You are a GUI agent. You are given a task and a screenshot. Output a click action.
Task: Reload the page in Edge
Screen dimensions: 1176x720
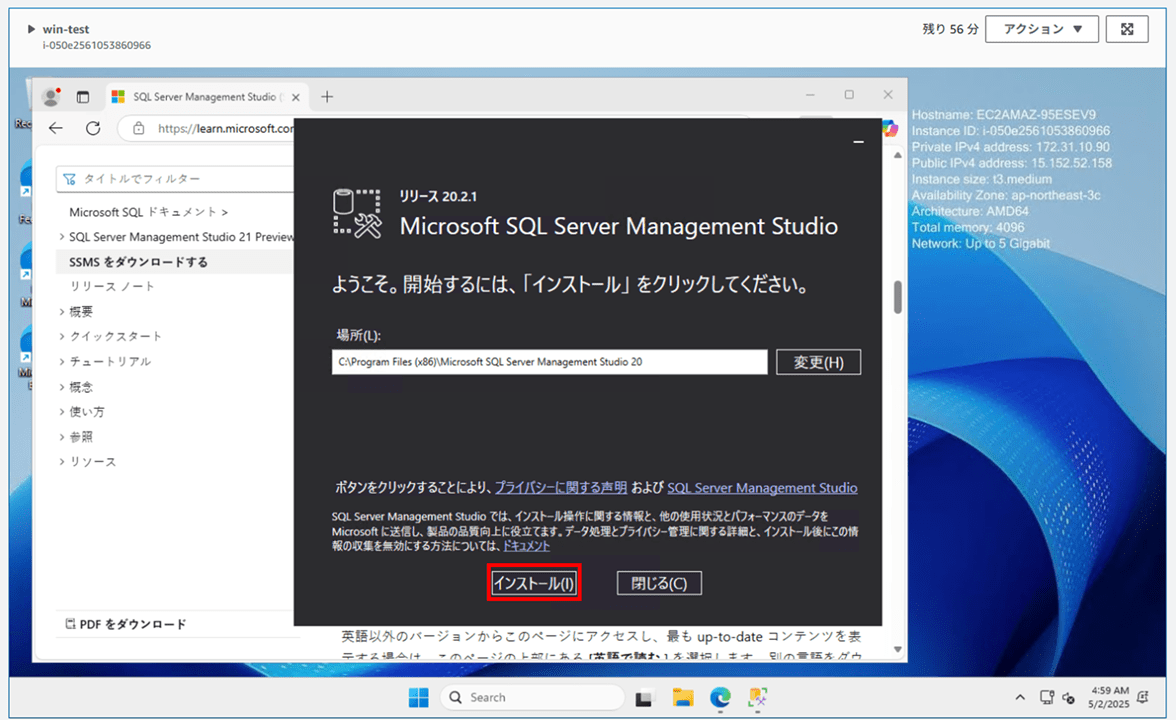click(x=93, y=128)
